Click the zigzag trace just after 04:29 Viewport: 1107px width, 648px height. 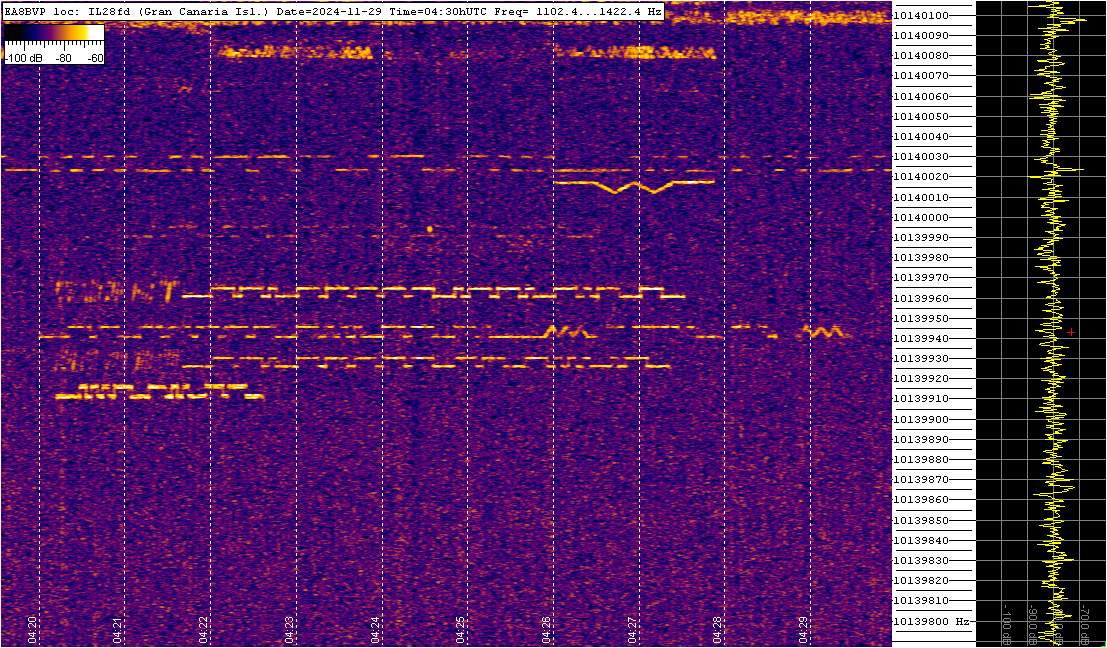pyautogui.click(x=826, y=331)
